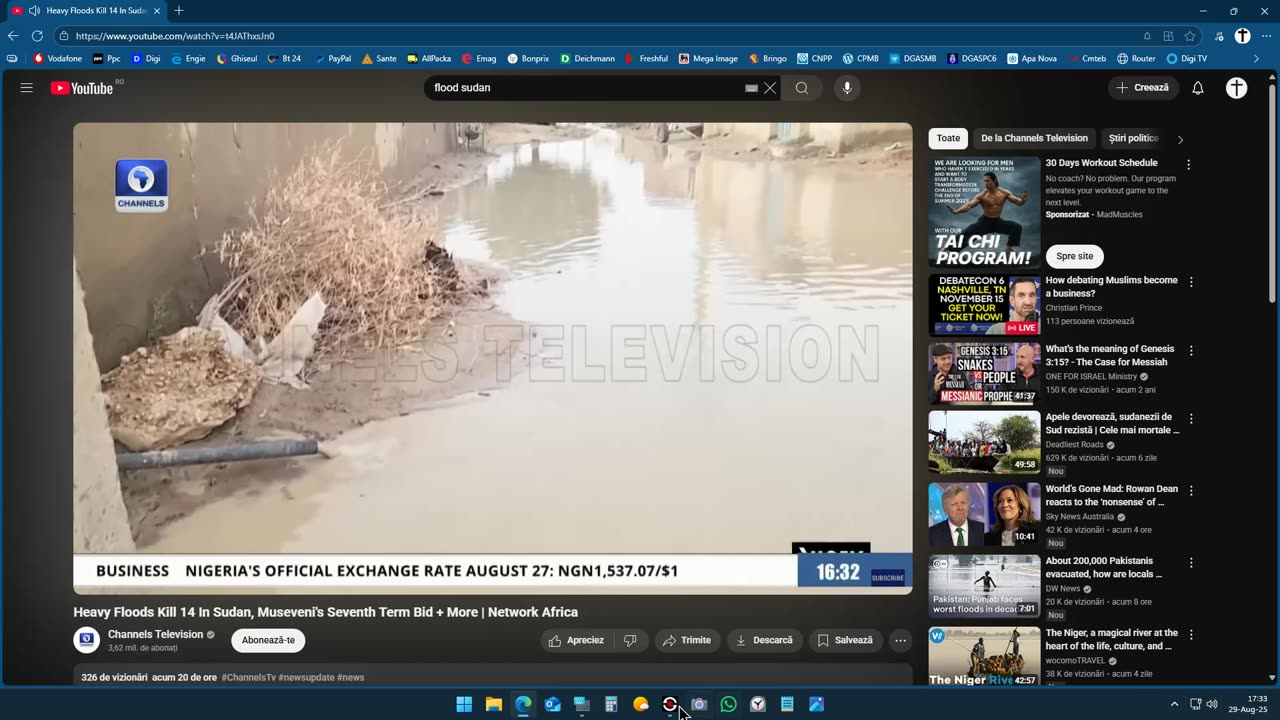Image resolution: width=1280 pixels, height=720 pixels.
Task: Click the 'Abonează-te' subscribe button
Action: (x=268, y=640)
